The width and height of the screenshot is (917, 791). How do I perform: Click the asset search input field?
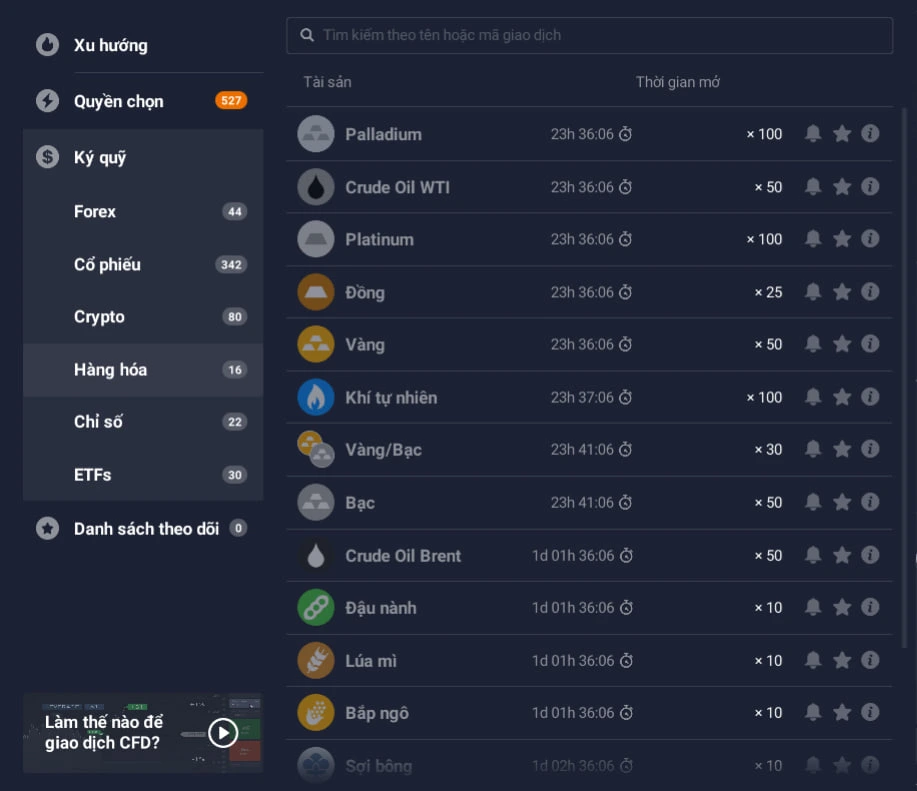[x=590, y=36]
